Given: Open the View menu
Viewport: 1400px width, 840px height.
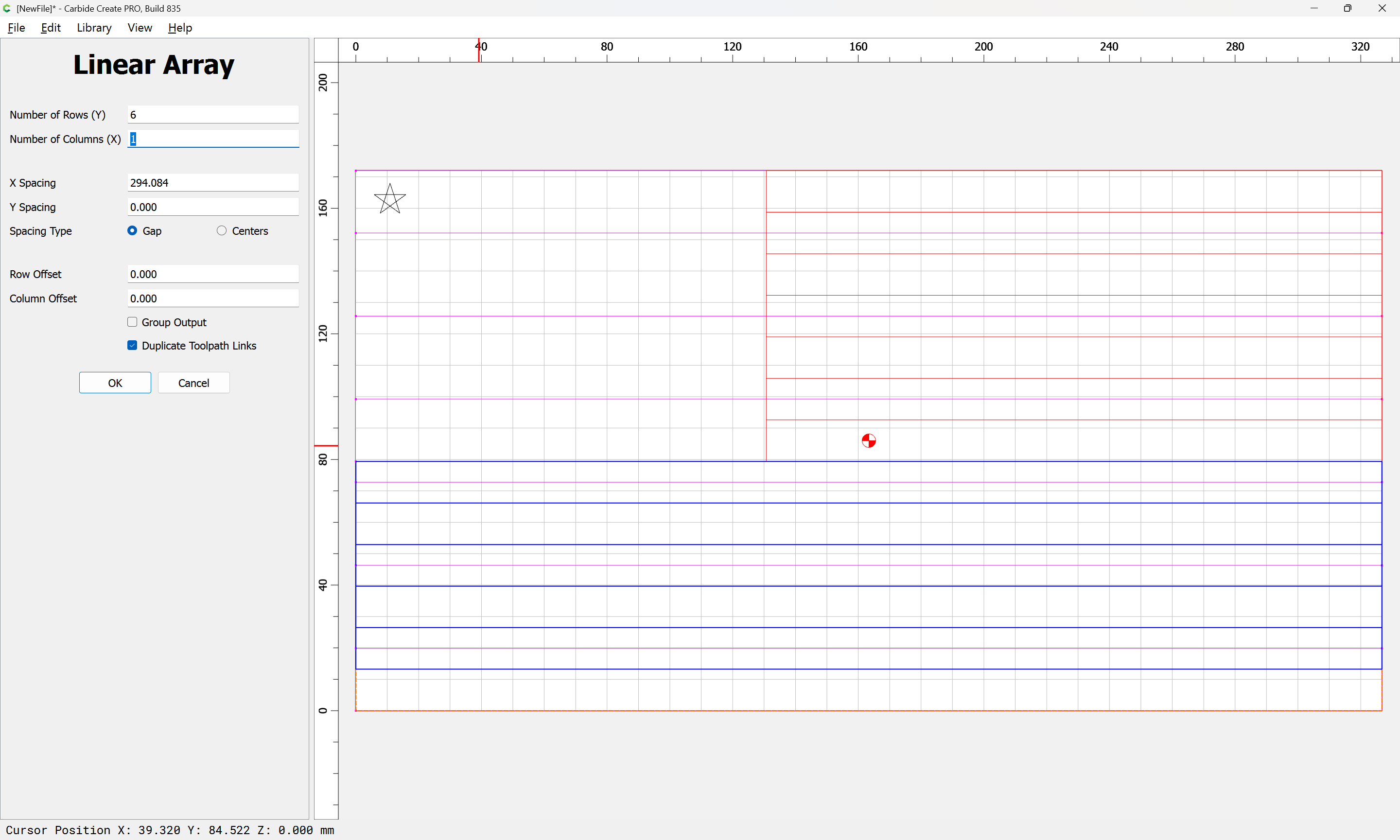Looking at the screenshot, I should 139,28.
